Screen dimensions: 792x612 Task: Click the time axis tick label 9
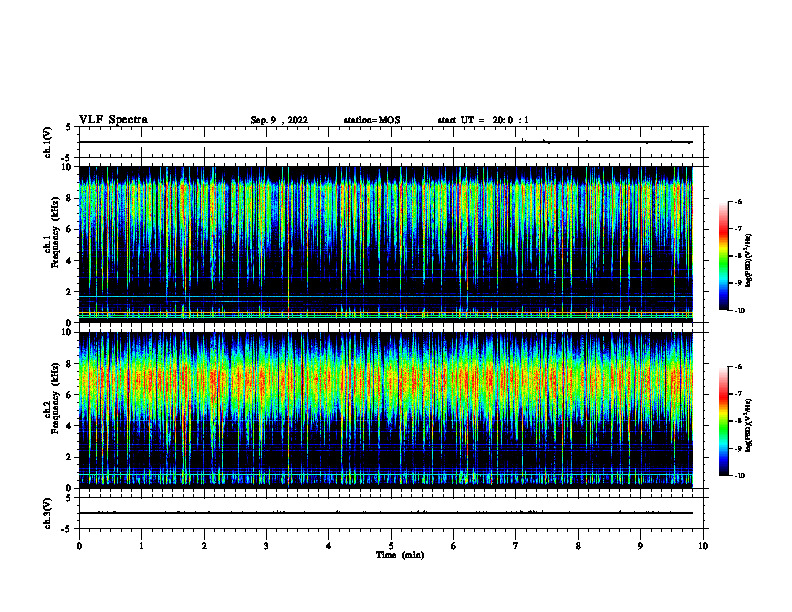coord(640,546)
